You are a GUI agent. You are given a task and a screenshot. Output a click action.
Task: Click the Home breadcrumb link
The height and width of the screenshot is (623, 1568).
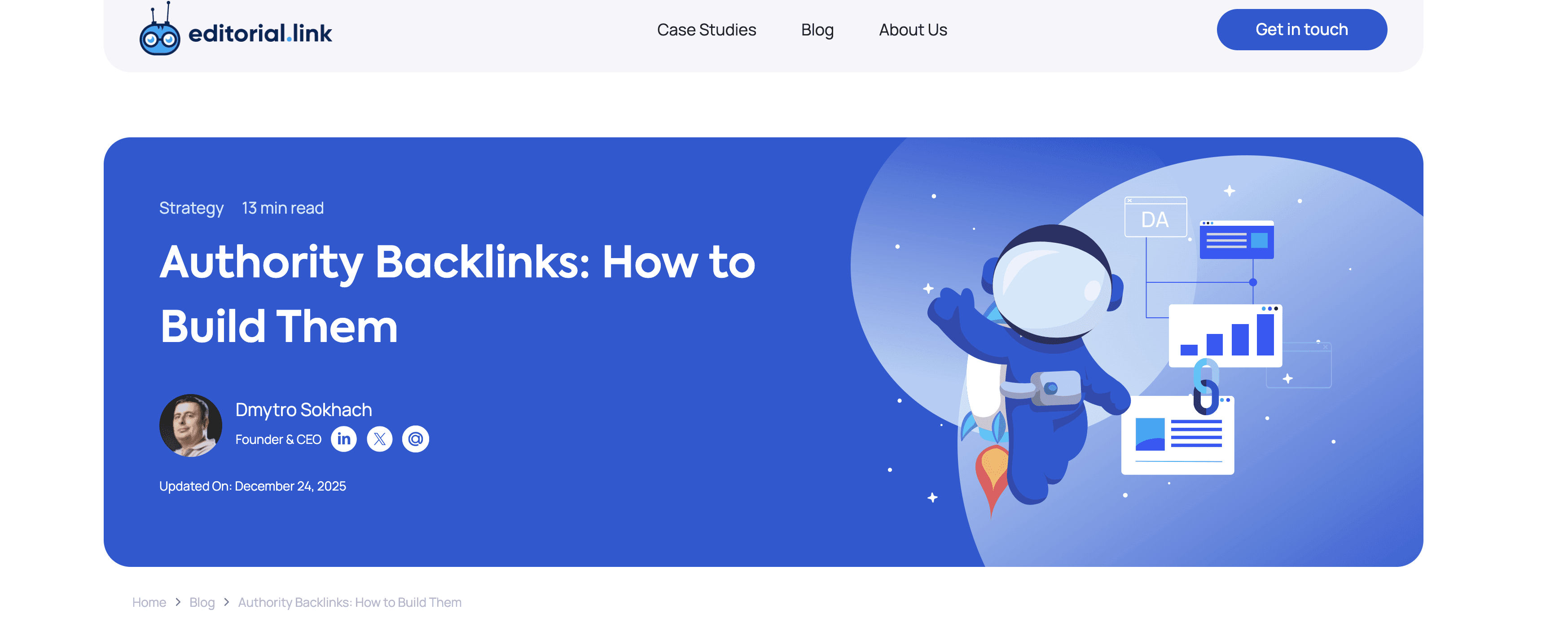pyautogui.click(x=149, y=602)
